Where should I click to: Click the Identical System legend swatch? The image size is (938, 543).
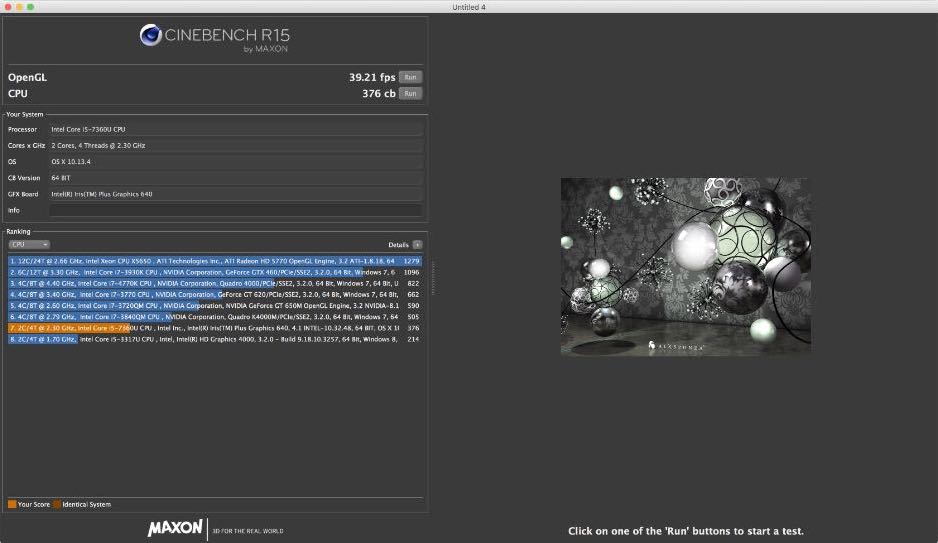click(x=57, y=504)
